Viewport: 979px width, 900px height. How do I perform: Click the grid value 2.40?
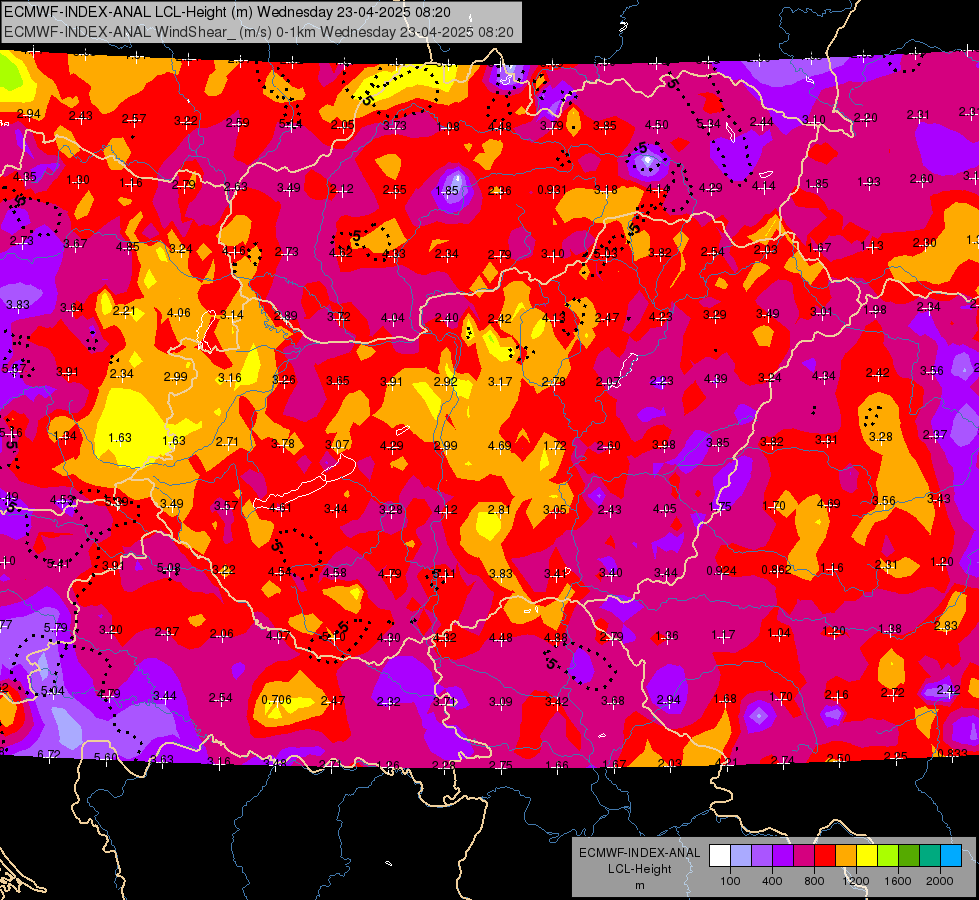click(446, 318)
